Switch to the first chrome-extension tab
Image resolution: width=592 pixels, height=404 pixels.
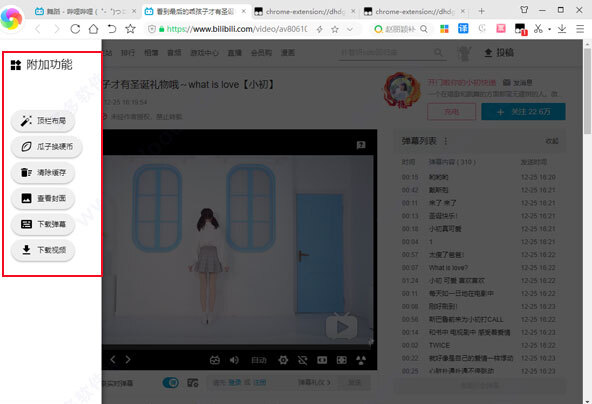click(305, 11)
